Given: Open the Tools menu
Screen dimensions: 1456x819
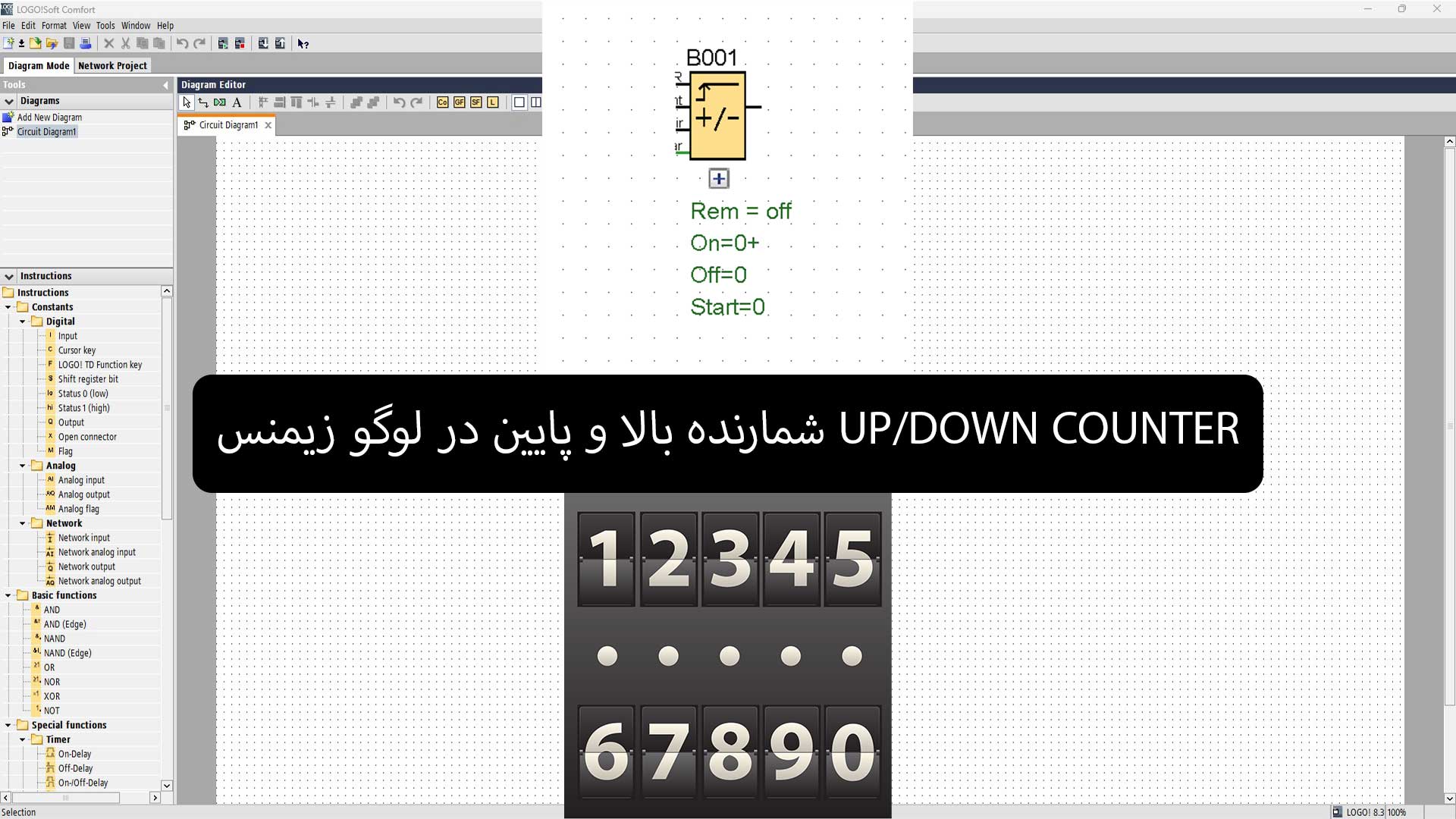Looking at the screenshot, I should [x=104, y=25].
